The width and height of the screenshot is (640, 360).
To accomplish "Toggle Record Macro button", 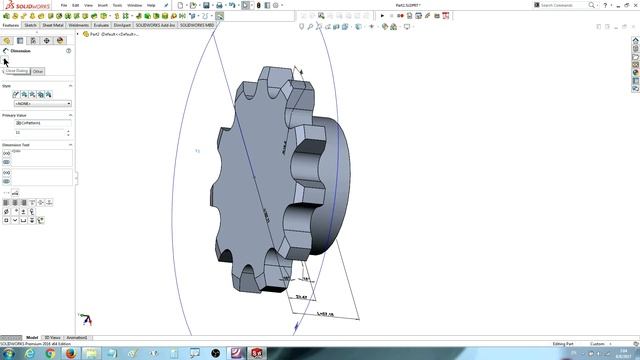I will pyautogui.click(x=400, y=16).
